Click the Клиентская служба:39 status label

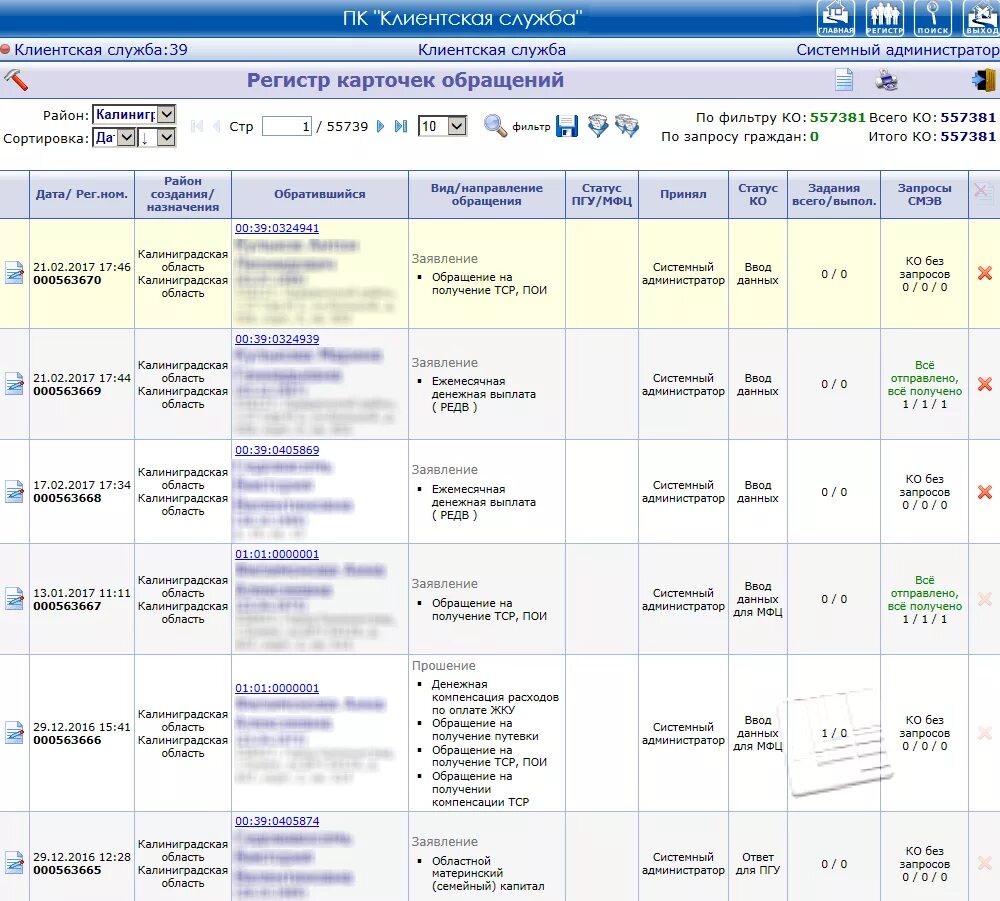coord(101,50)
